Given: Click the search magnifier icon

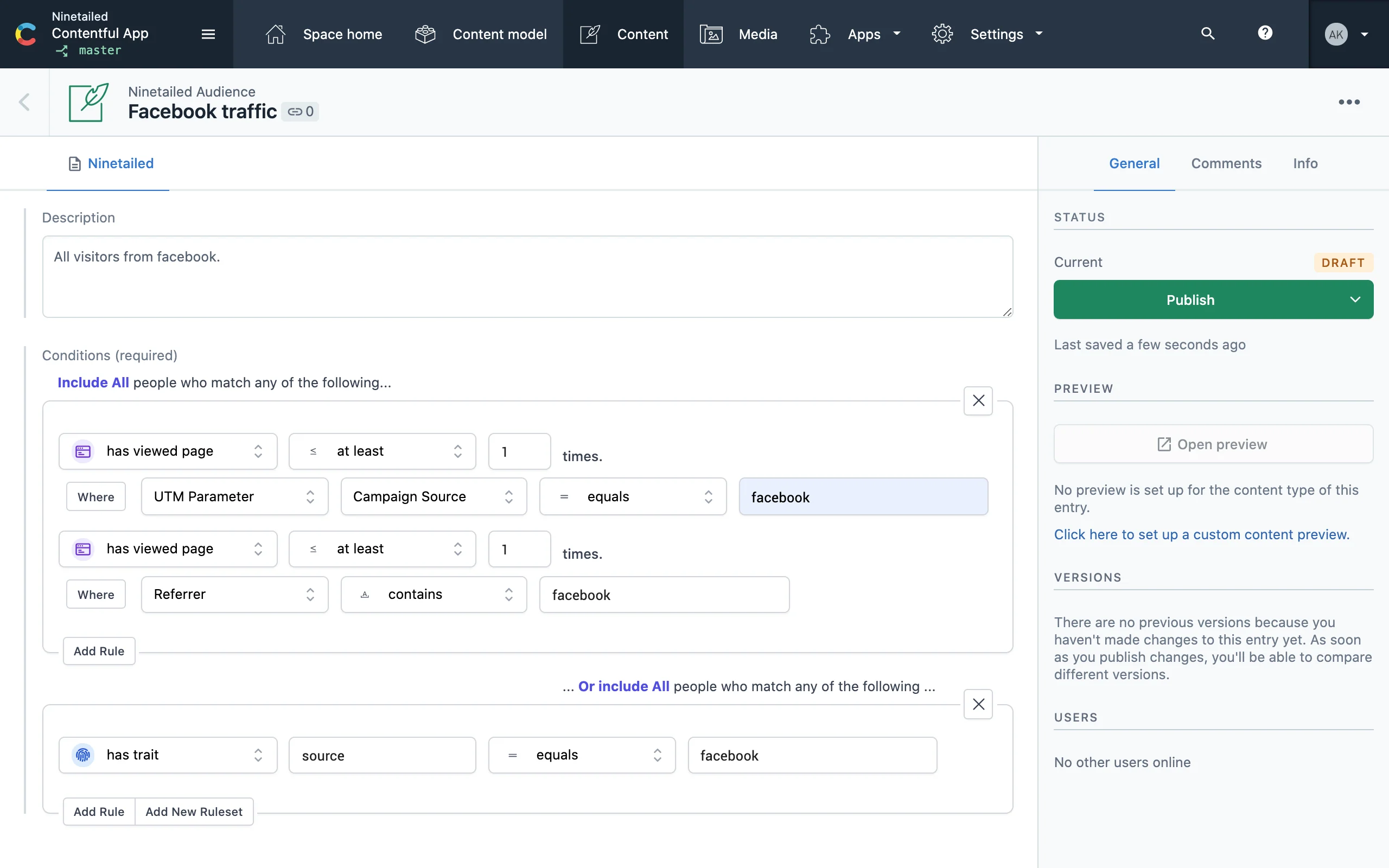Looking at the screenshot, I should point(1208,34).
